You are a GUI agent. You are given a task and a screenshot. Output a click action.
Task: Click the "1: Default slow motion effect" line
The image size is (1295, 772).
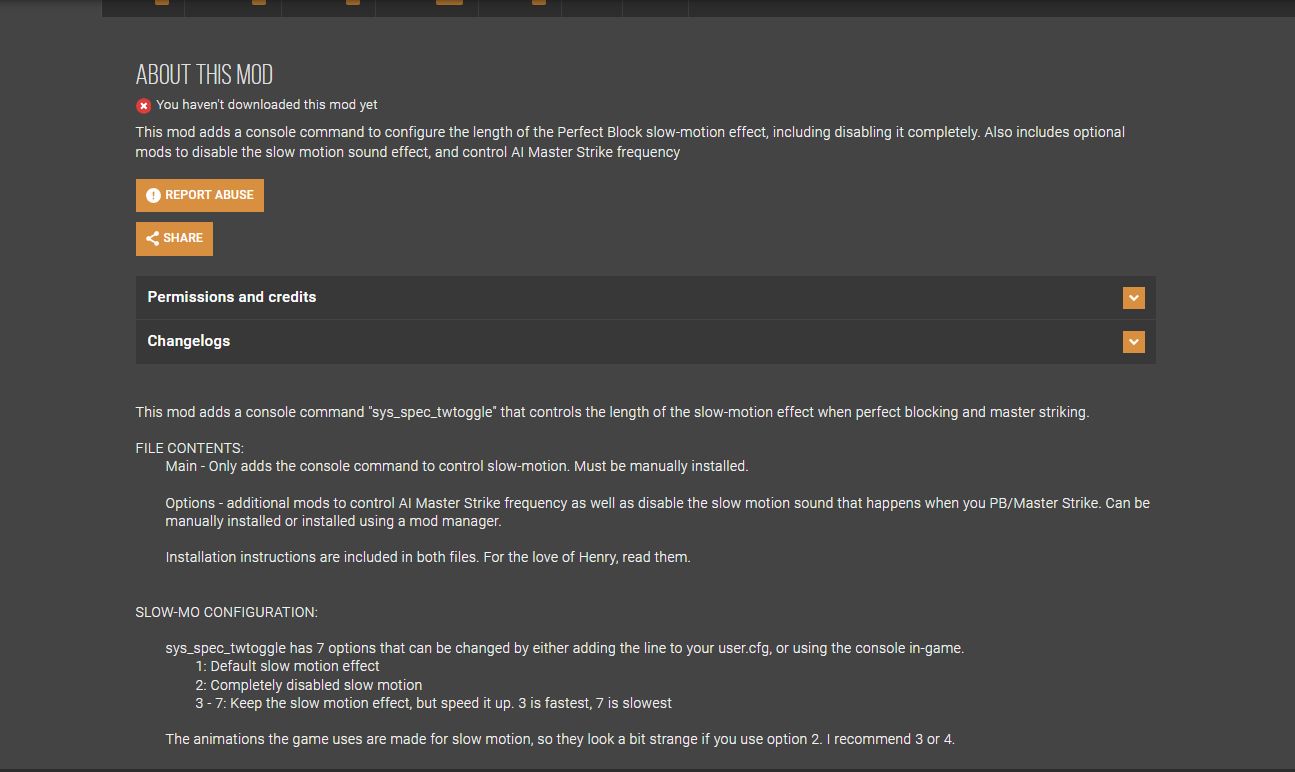[288, 666]
